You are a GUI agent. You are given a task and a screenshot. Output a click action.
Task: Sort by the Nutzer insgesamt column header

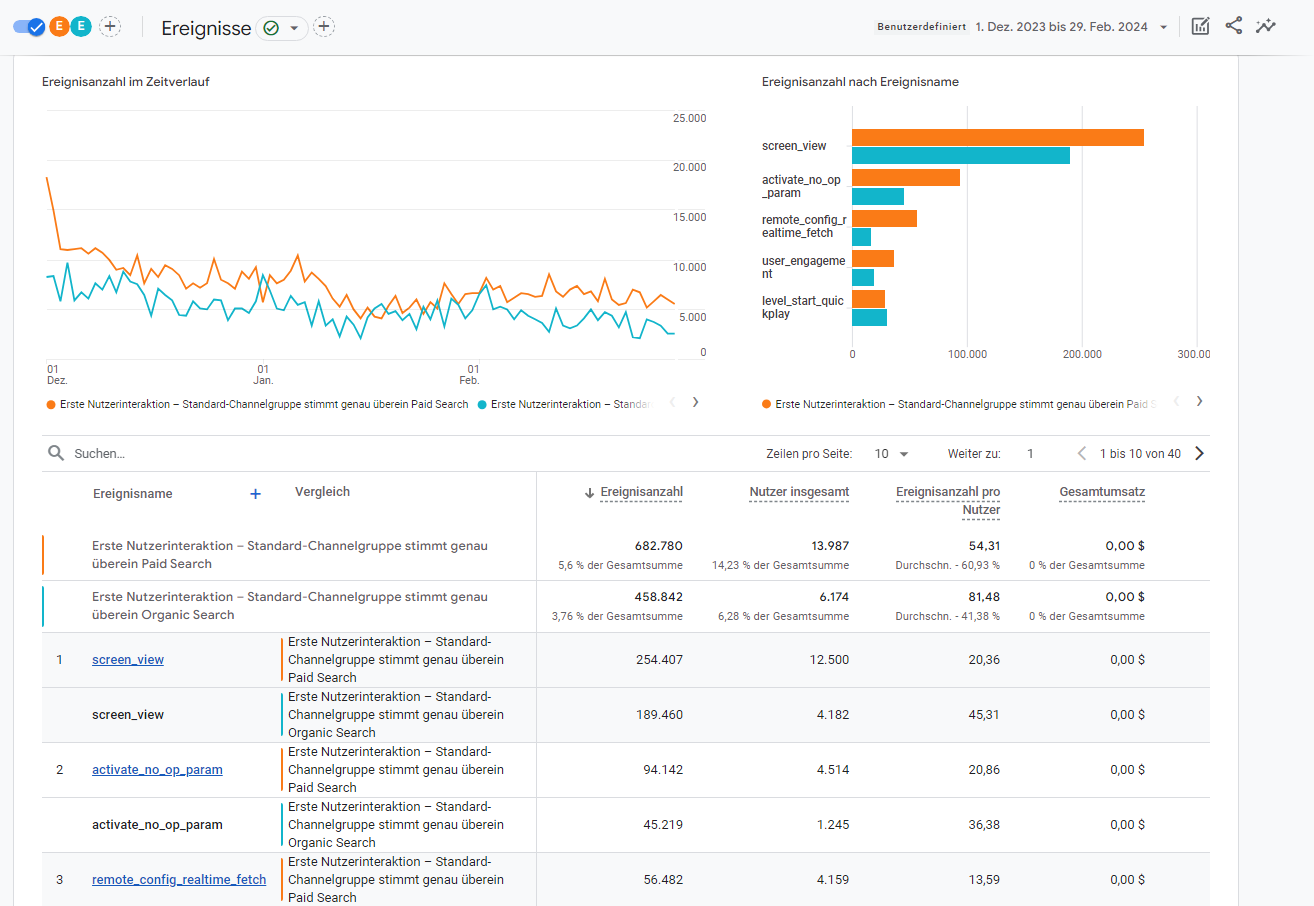point(798,492)
